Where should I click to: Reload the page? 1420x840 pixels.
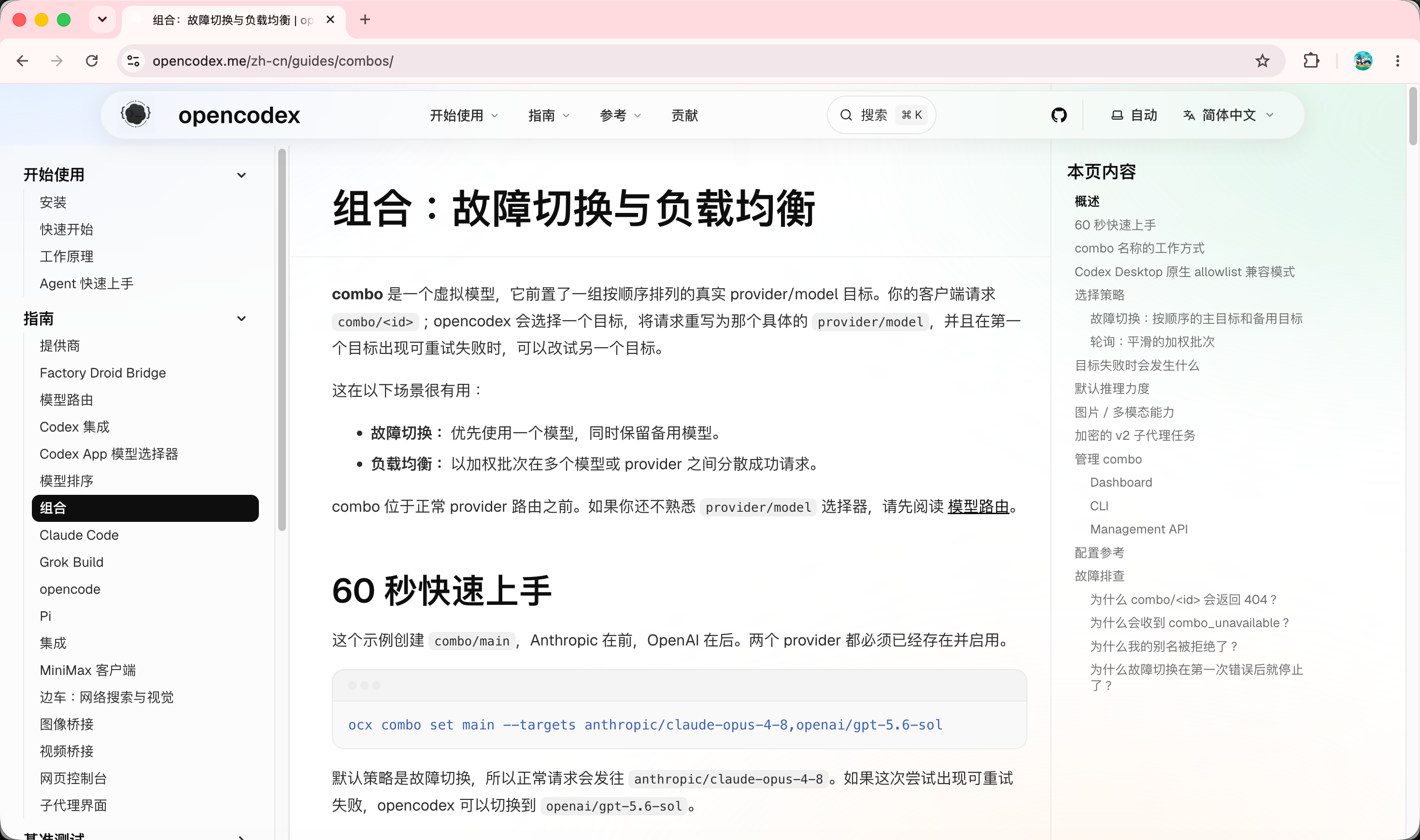(x=92, y=60)
